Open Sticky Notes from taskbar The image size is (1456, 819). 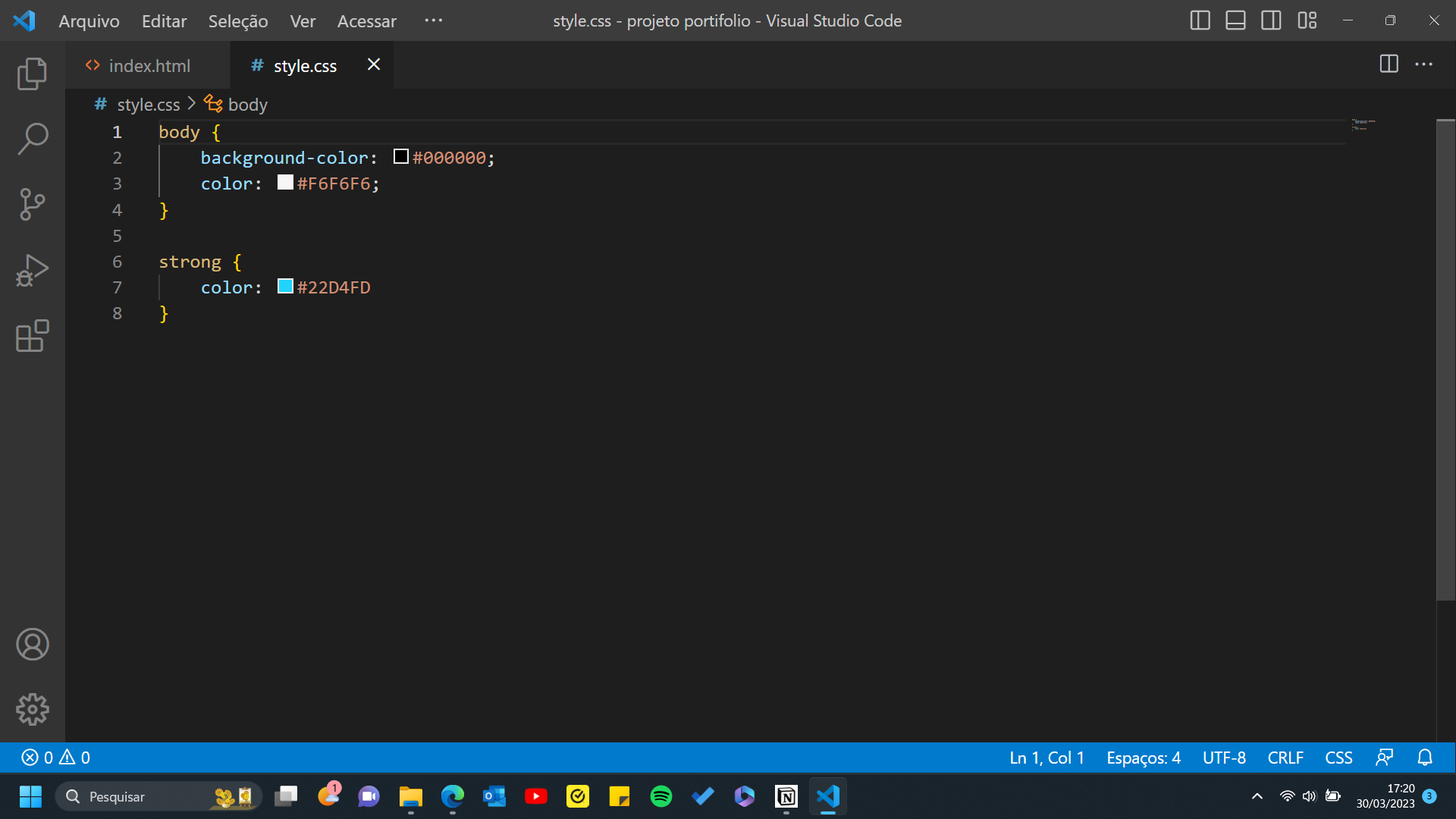pyautogui.click(x=620, y=796)
